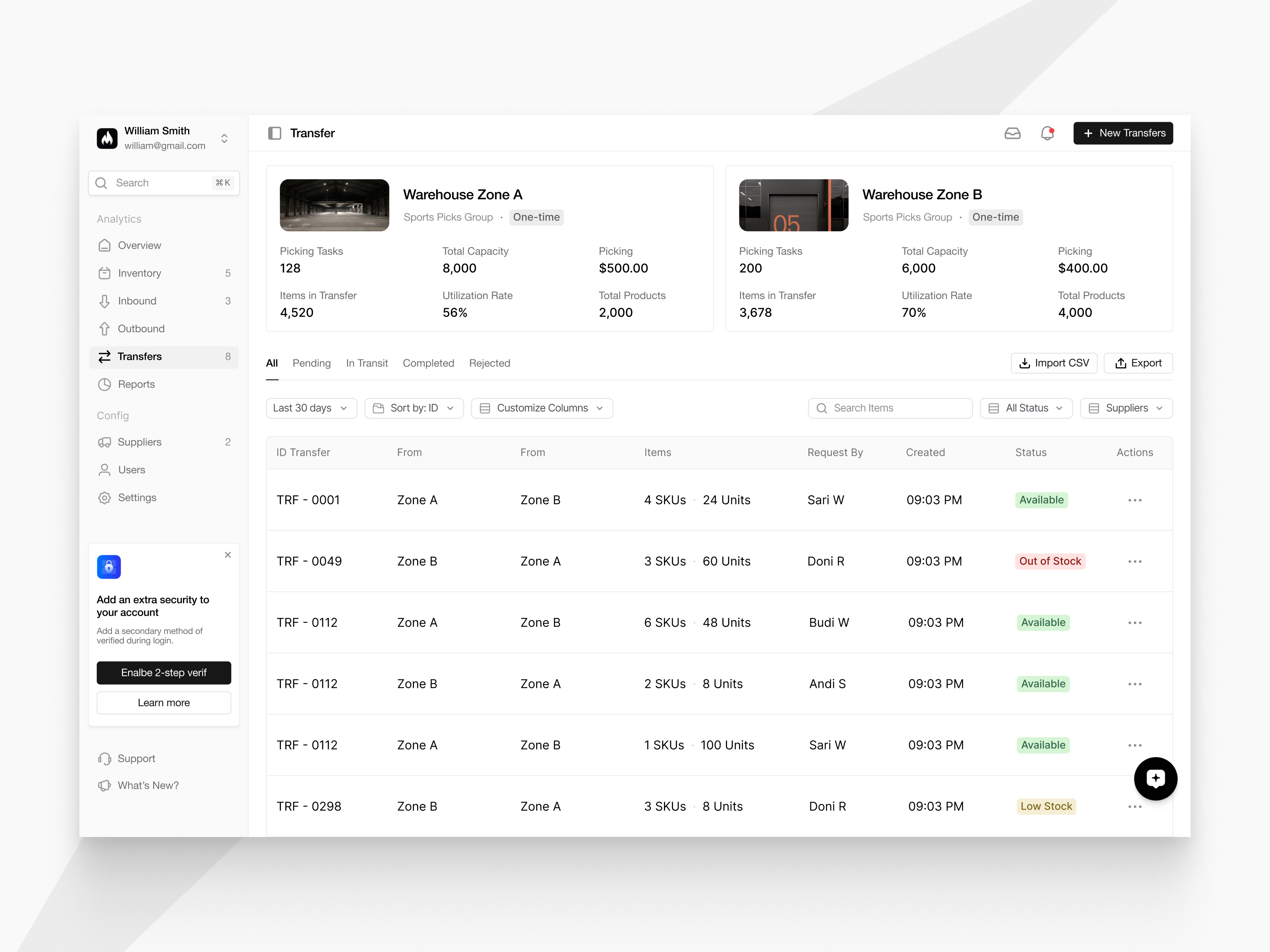Open actions menu for TRF - 0298
This screenshot has height=952, width=1270.
(1135, 807)
